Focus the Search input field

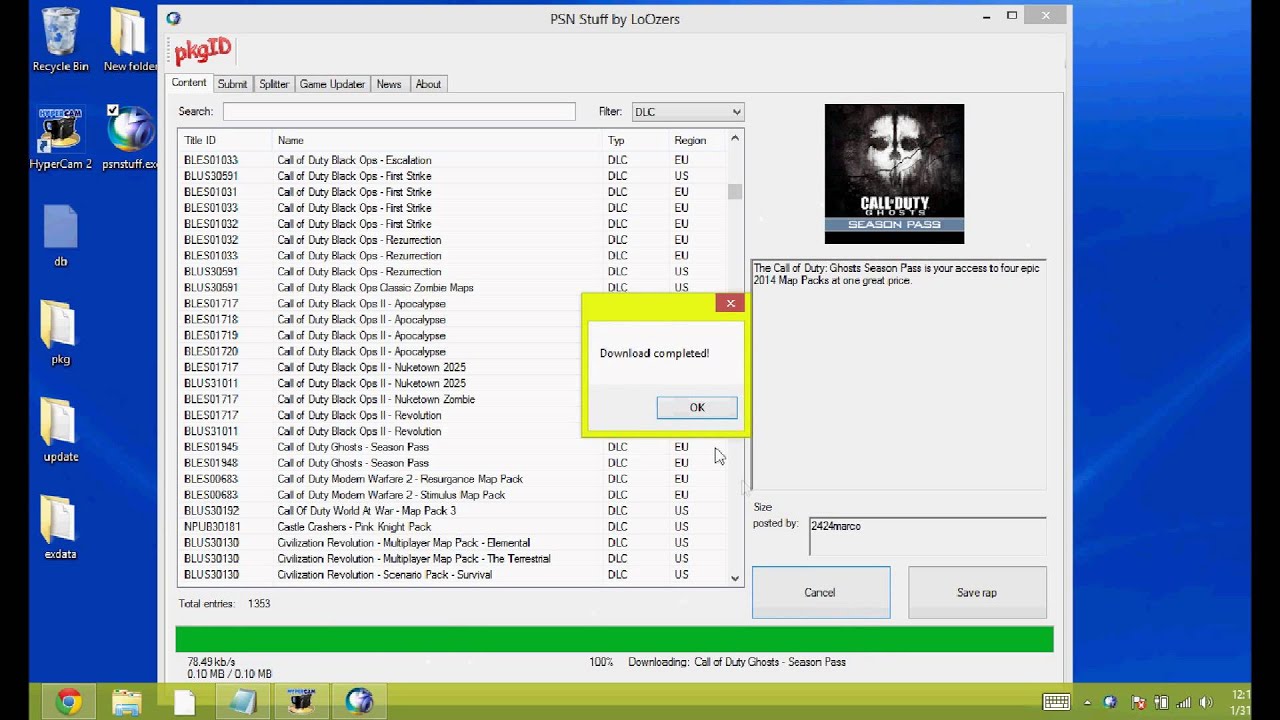tap(399, 112)
